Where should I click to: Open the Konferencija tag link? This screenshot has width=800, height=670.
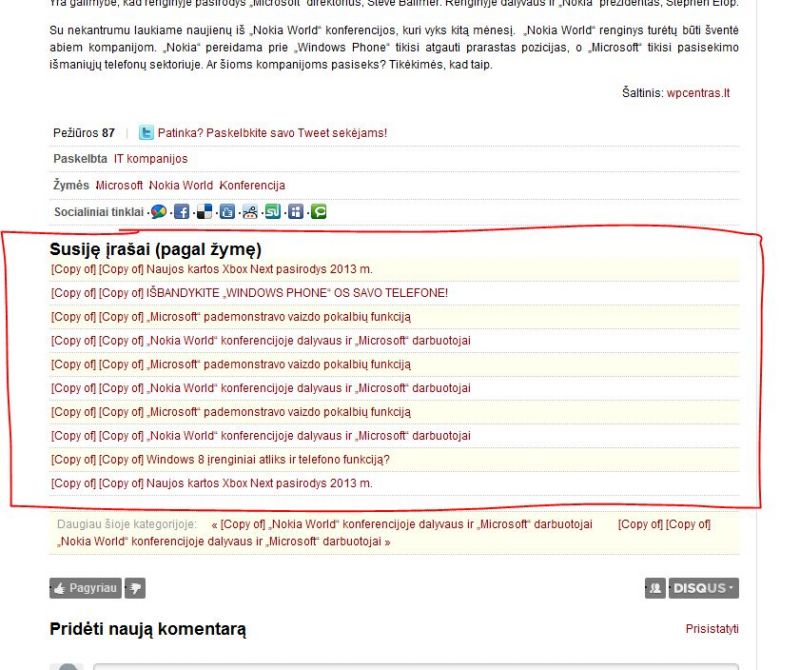(x=252, y=185)
